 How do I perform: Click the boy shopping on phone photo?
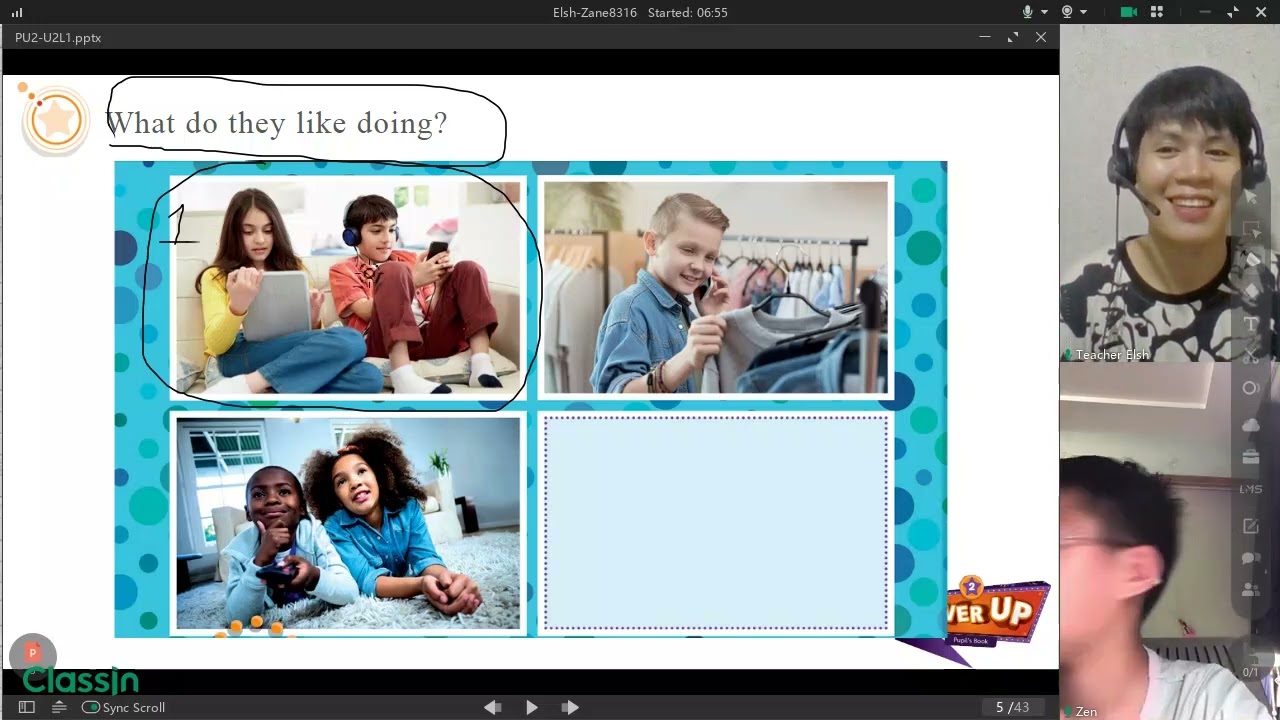pos(716,287)
